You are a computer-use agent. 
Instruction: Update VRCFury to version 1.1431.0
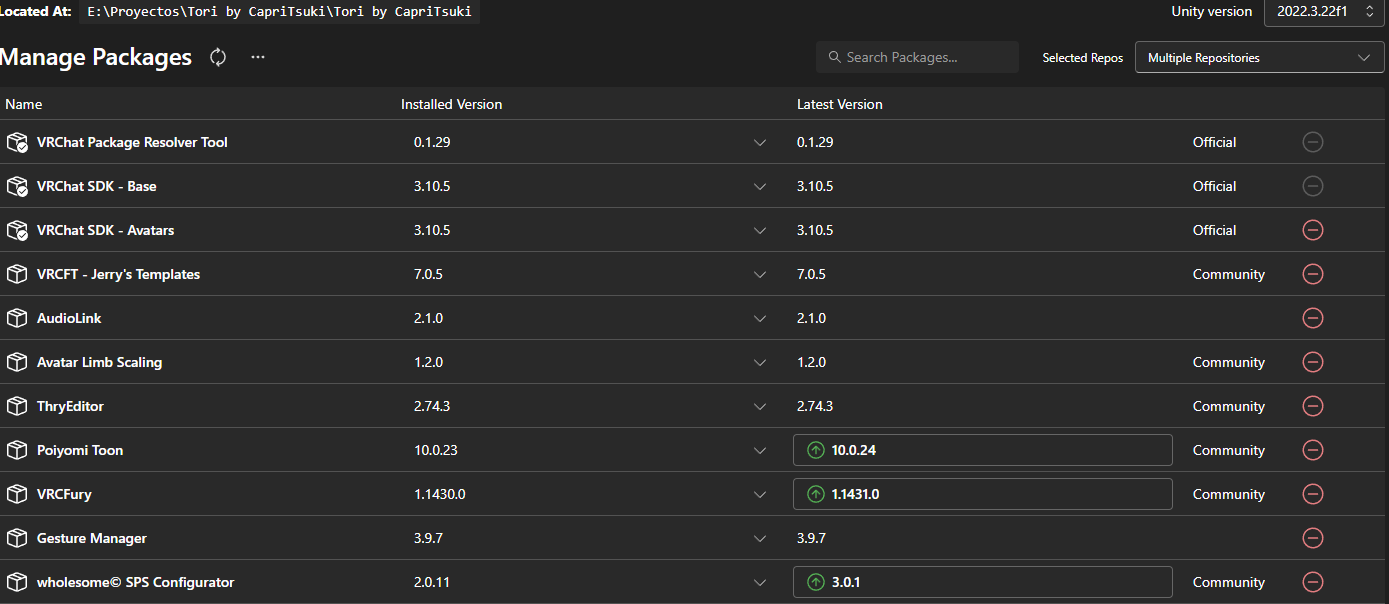tap(982, 494)
